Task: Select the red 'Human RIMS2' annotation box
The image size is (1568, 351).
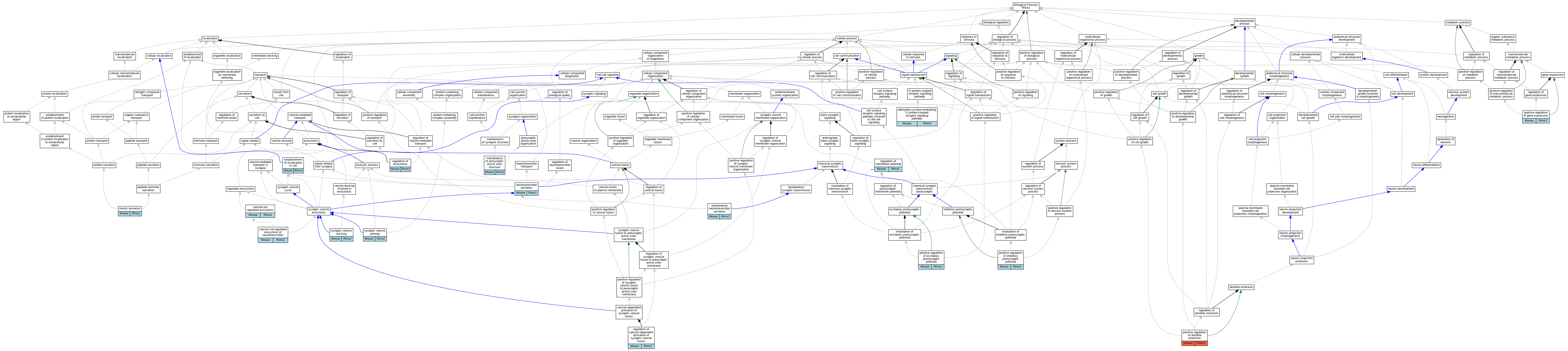Action: pos(1194,343)
